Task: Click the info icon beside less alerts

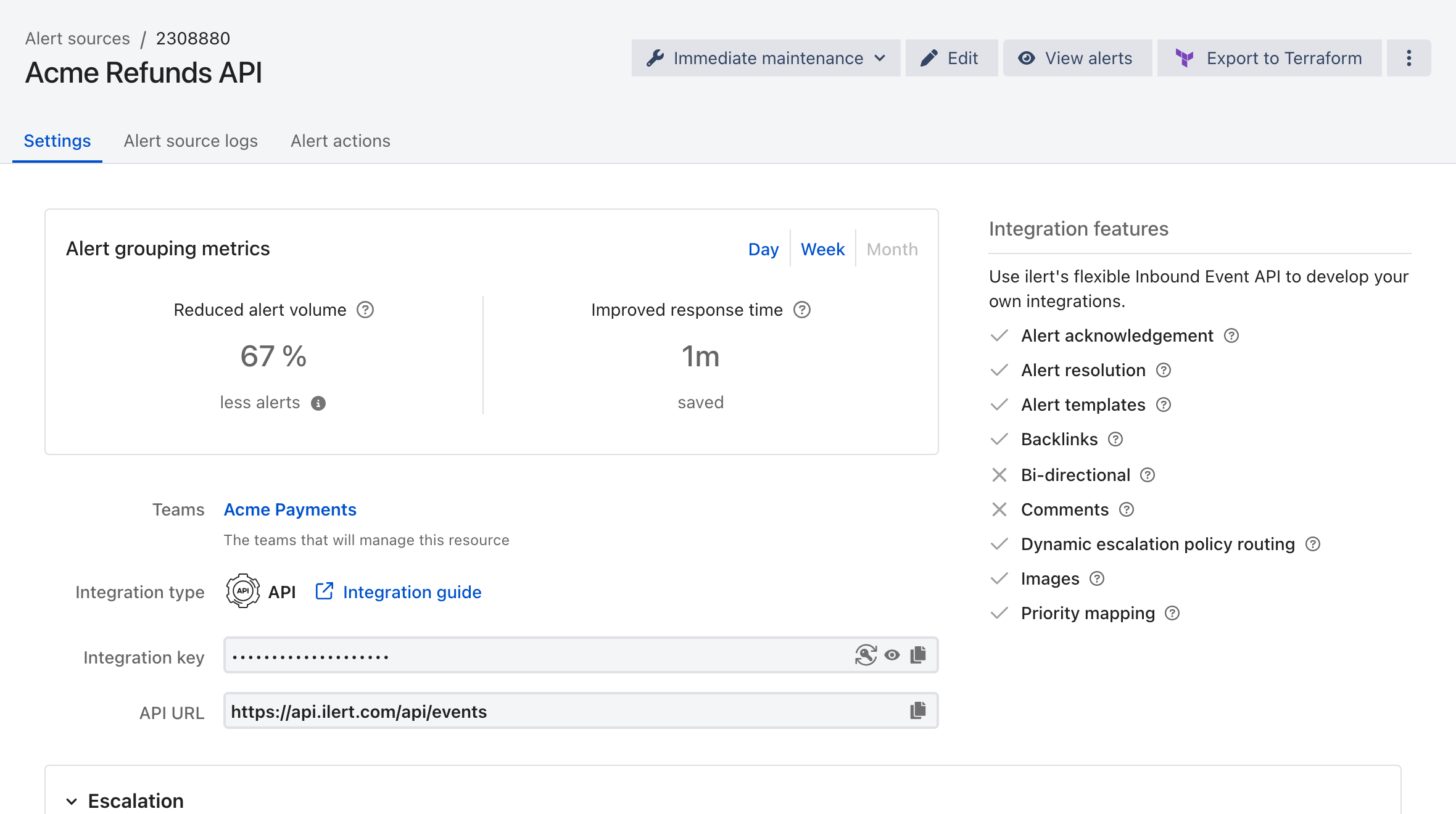Action: 318,403
